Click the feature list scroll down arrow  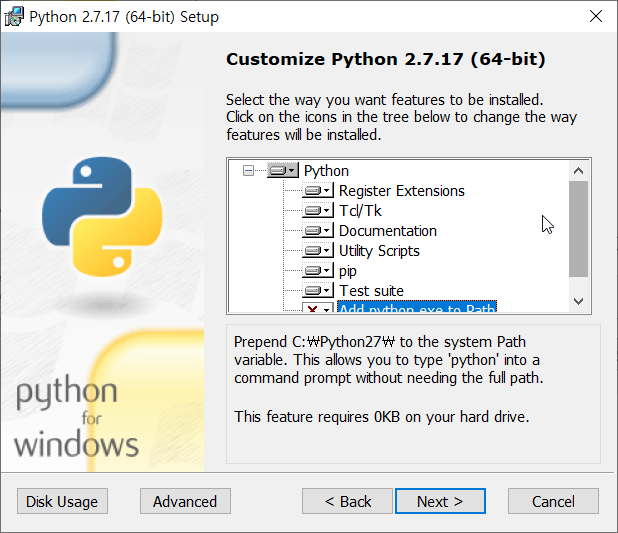tap(579, 302)
